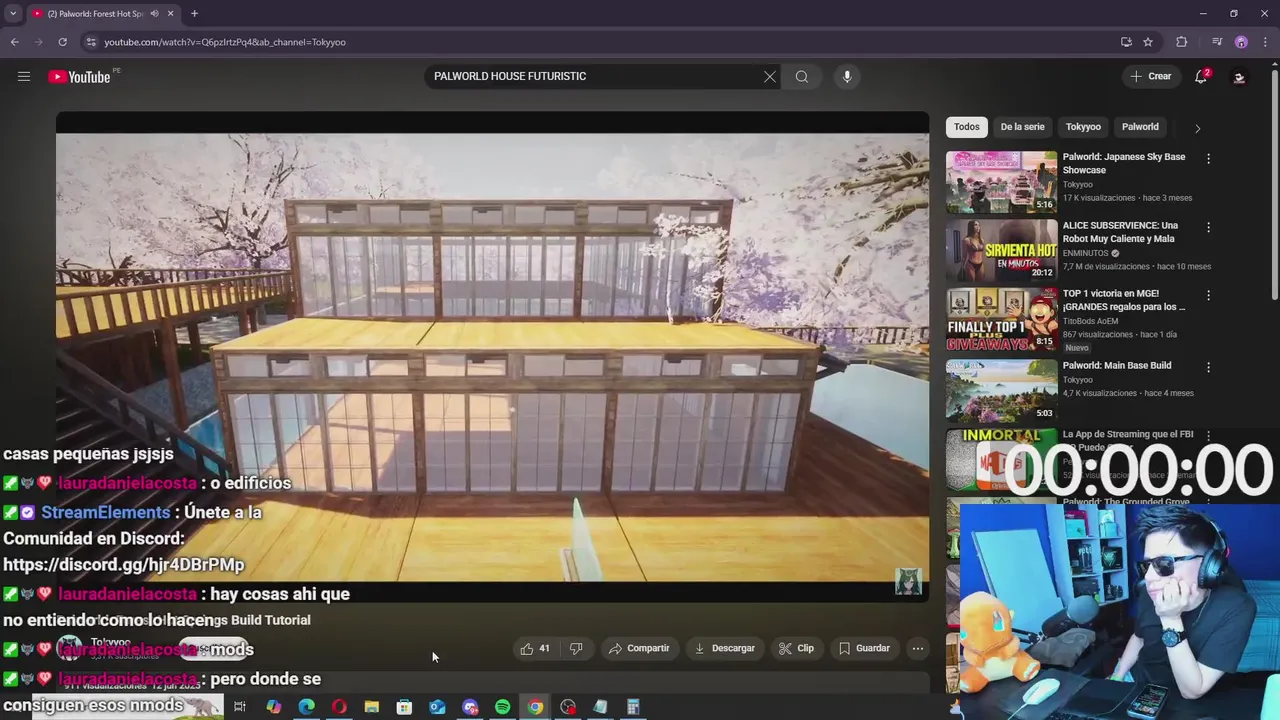1280x720 pixels.
Task: Mute the tab via its speaker icon
Action: pyautogui.click(x=154, y=14)
